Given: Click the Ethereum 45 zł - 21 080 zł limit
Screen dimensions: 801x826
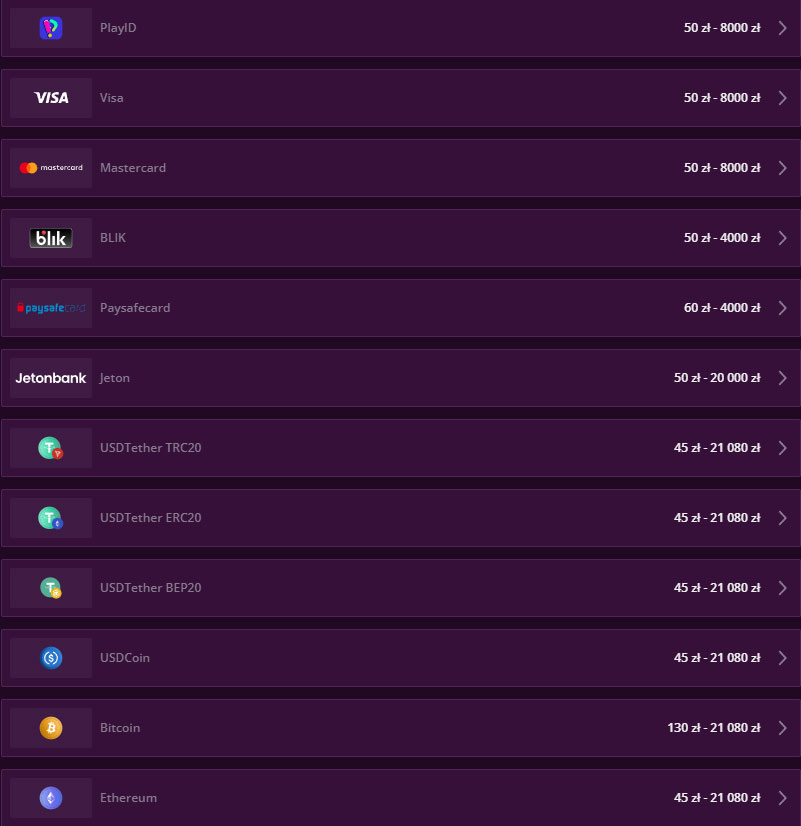Looking at the screenshot, I should [717, 798].
